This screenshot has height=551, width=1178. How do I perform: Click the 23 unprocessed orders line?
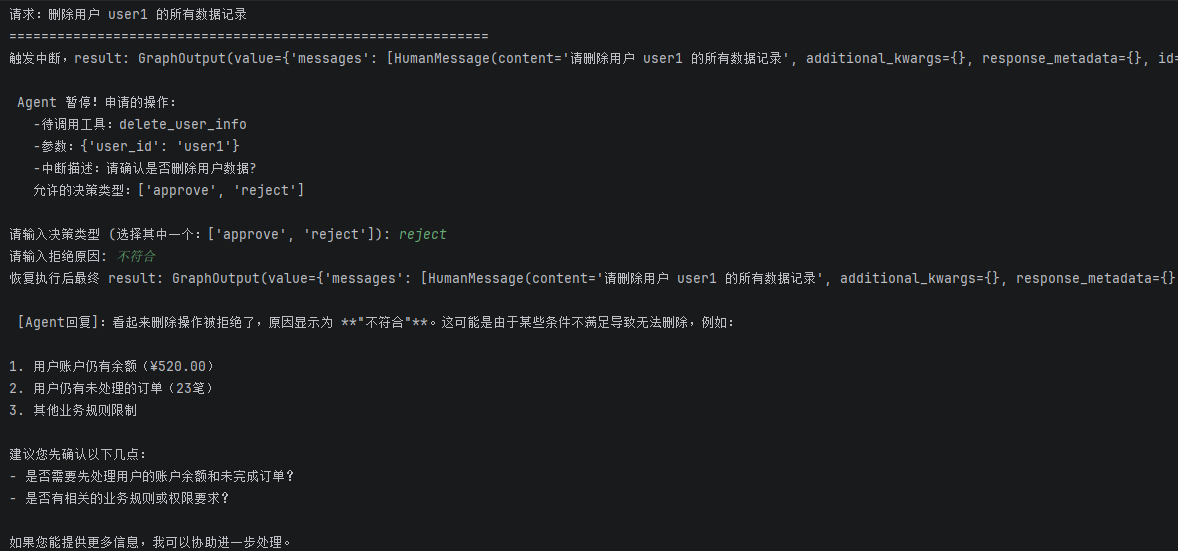[113, 388]
